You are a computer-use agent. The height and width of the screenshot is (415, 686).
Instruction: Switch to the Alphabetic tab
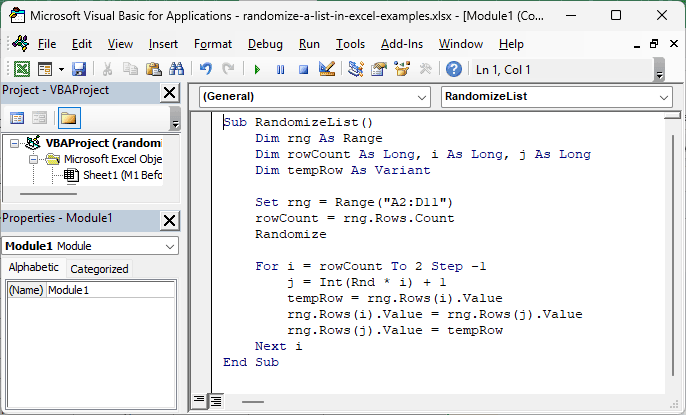(x=34, y=267)
